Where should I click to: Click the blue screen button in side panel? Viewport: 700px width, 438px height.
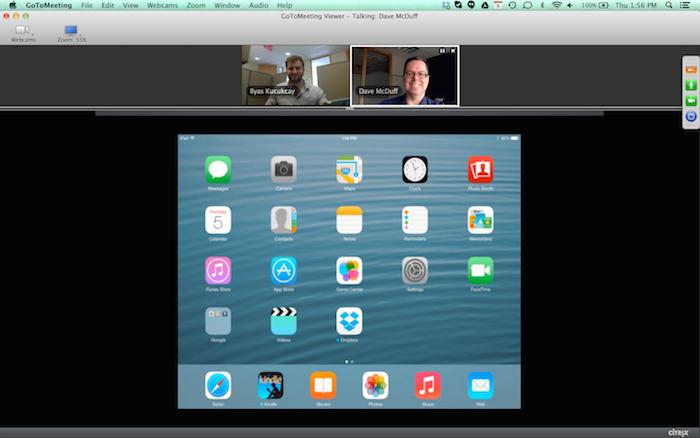691,117
